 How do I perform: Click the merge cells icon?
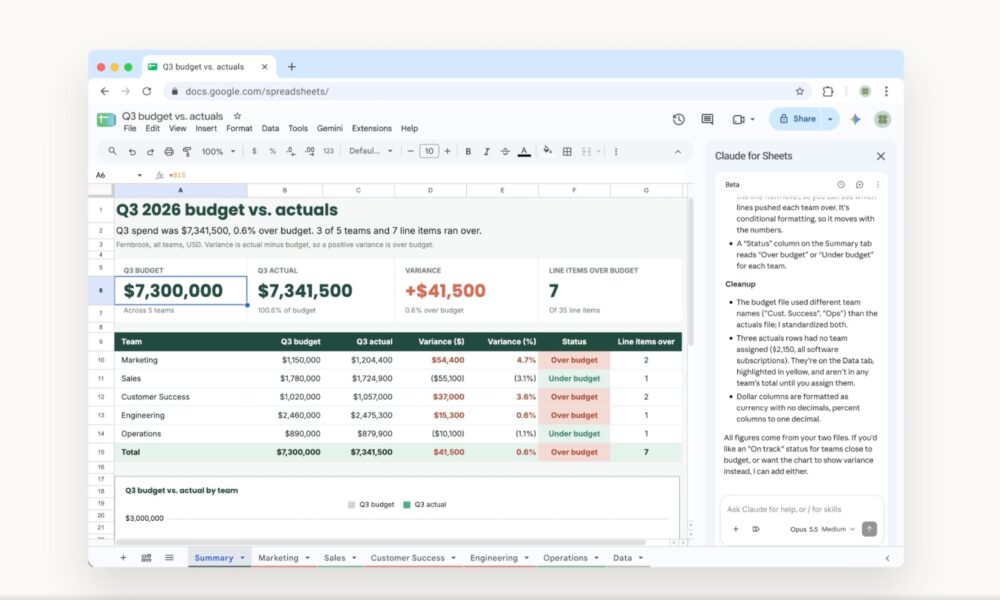(586, 152)
